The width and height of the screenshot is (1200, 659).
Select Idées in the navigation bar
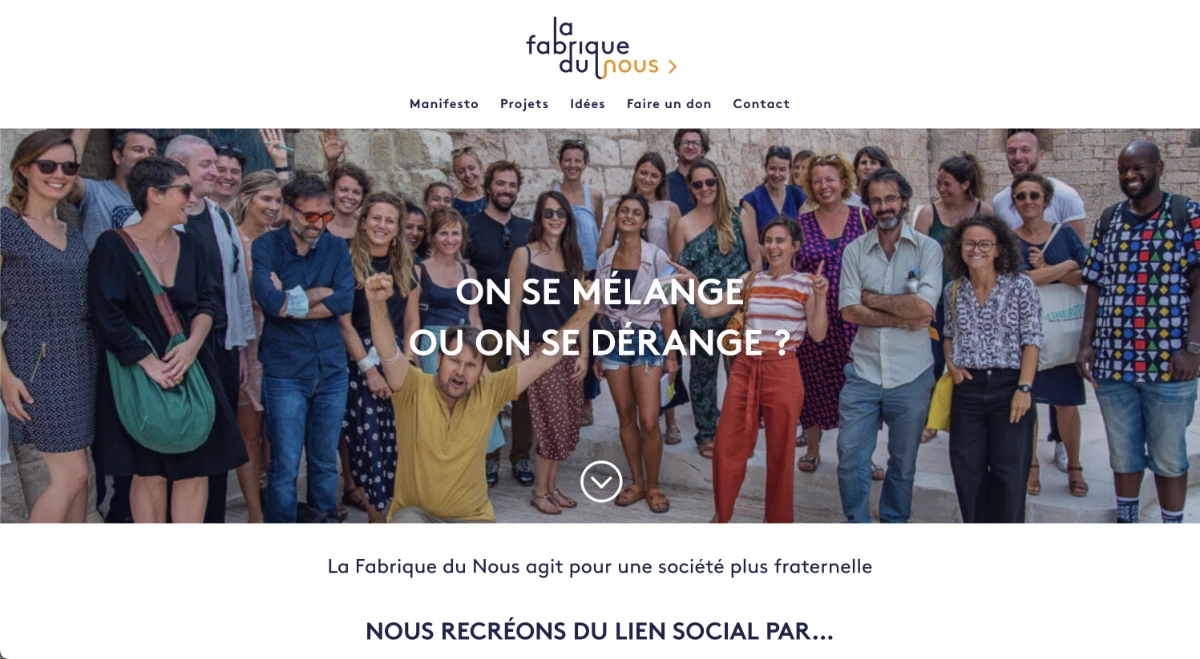587,104
